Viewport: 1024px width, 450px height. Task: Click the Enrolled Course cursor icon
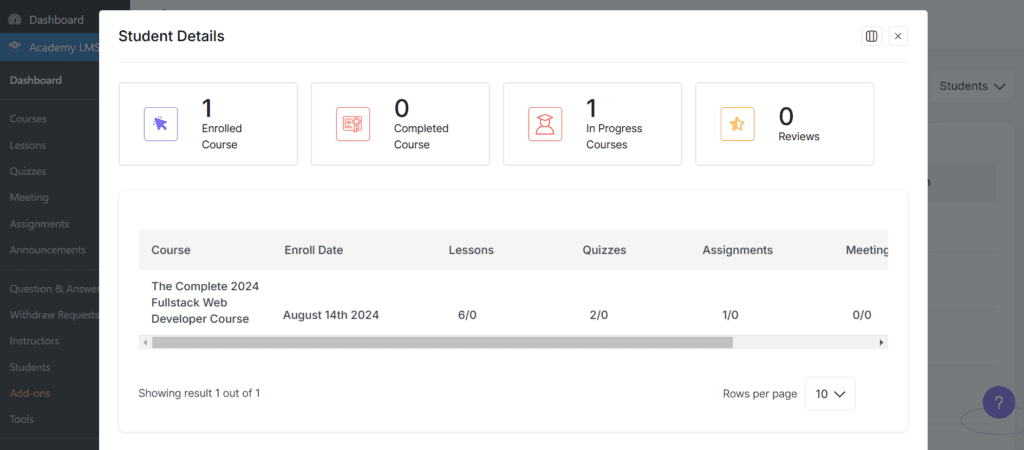(x=161, y=124)
